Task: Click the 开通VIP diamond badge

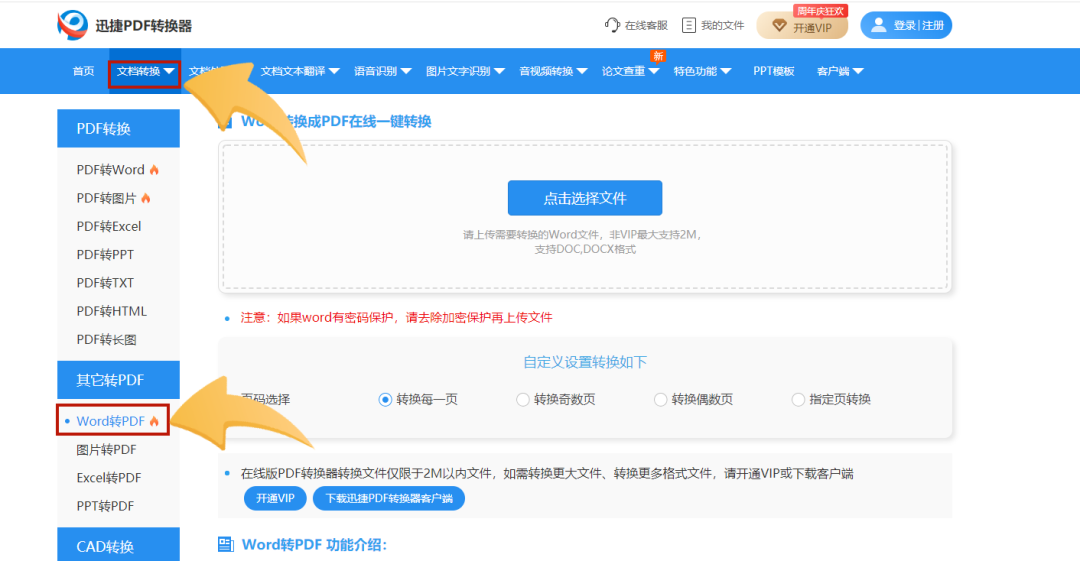Action: 780,26
